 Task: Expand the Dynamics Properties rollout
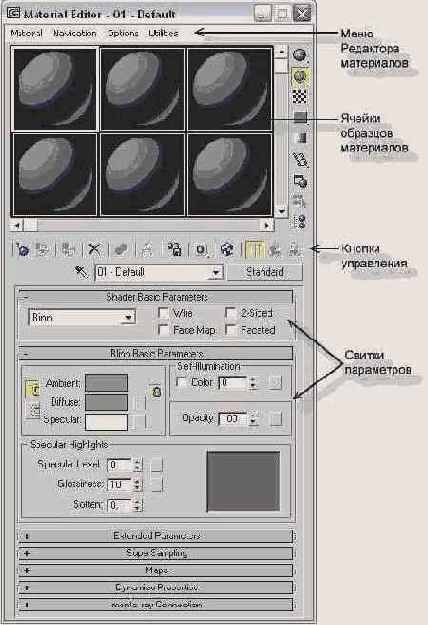(156, 588)
